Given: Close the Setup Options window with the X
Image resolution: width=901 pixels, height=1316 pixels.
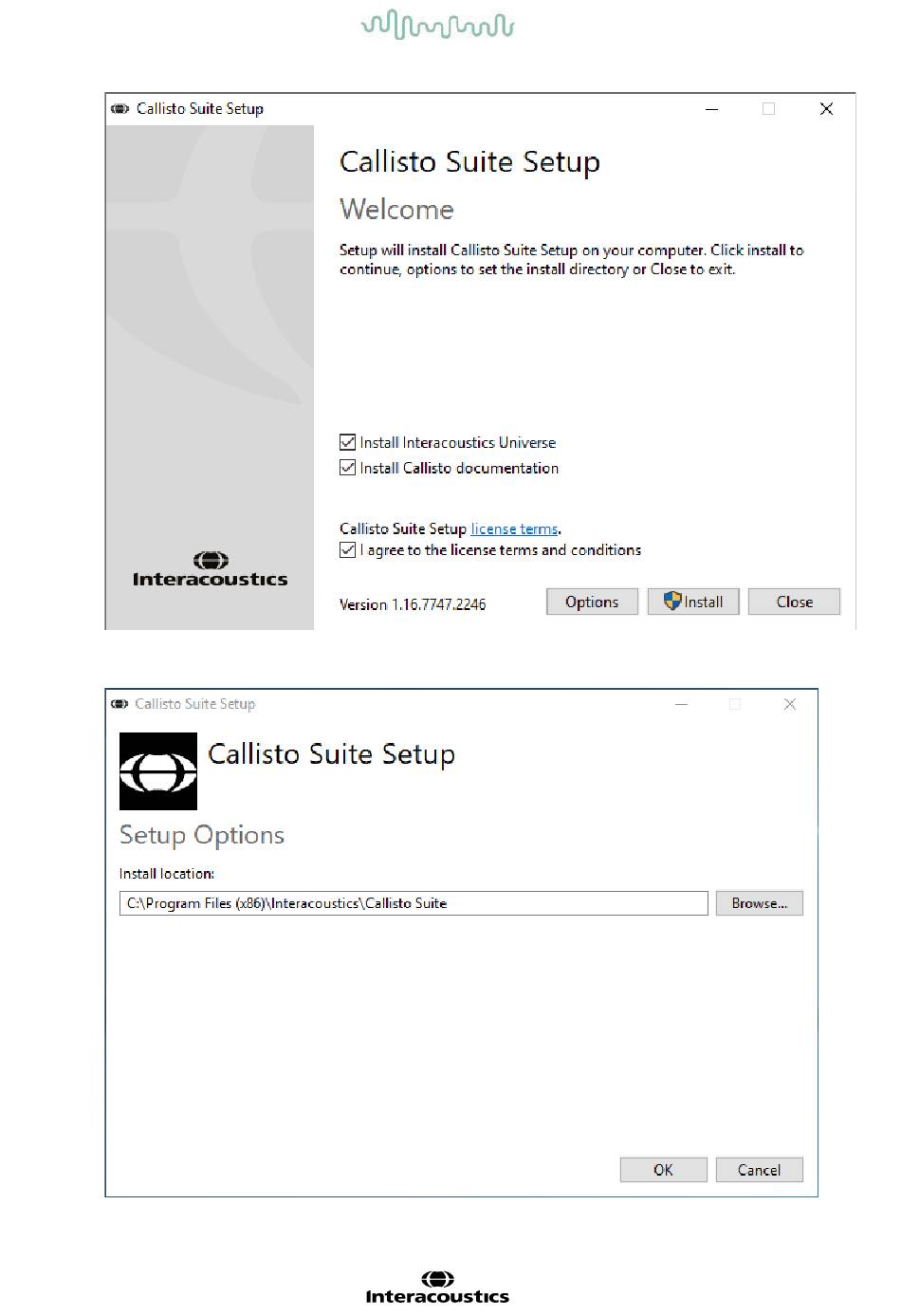Looking at the screenshot, I should 790,704.
